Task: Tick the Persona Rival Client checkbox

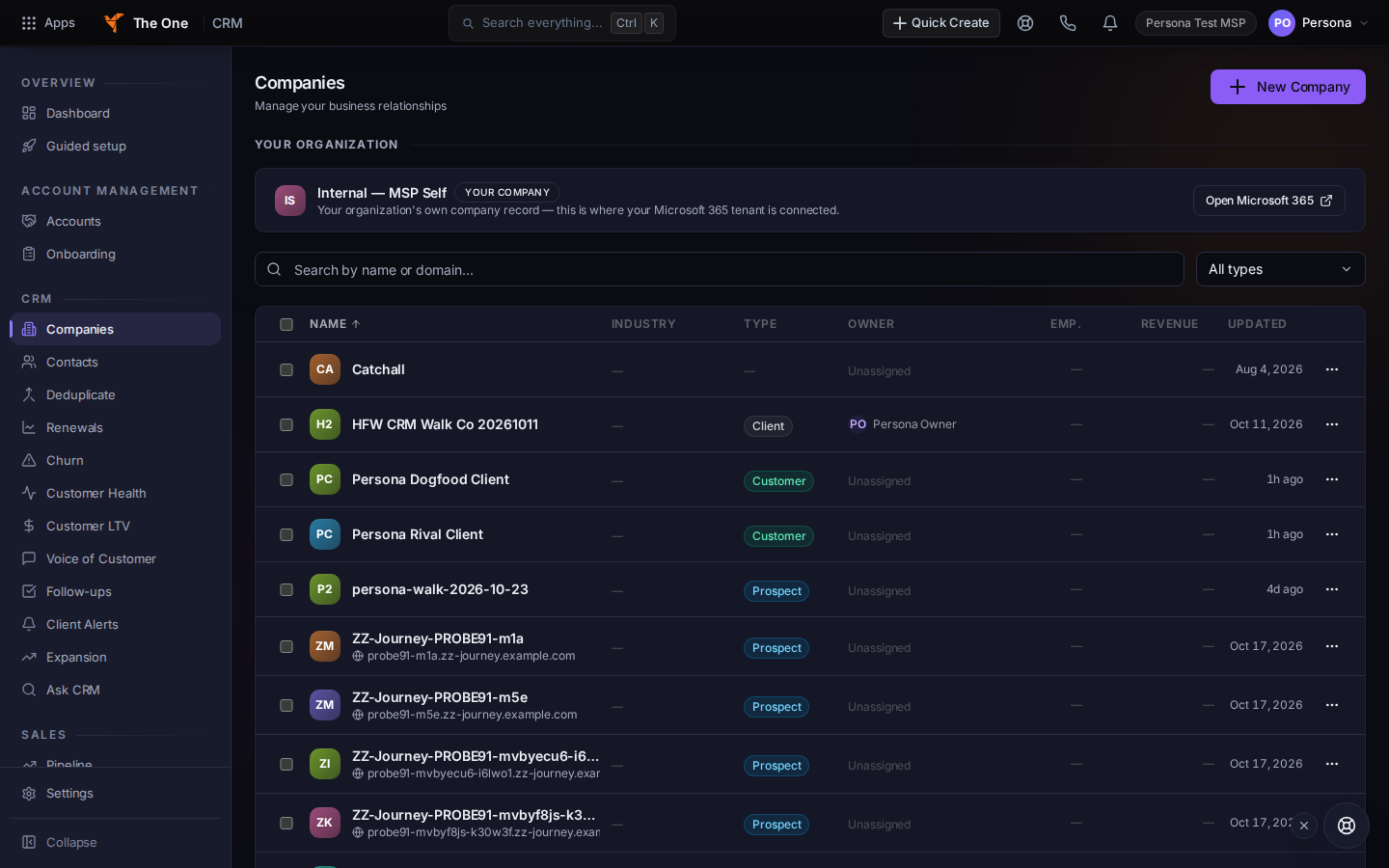Action: 286,534
